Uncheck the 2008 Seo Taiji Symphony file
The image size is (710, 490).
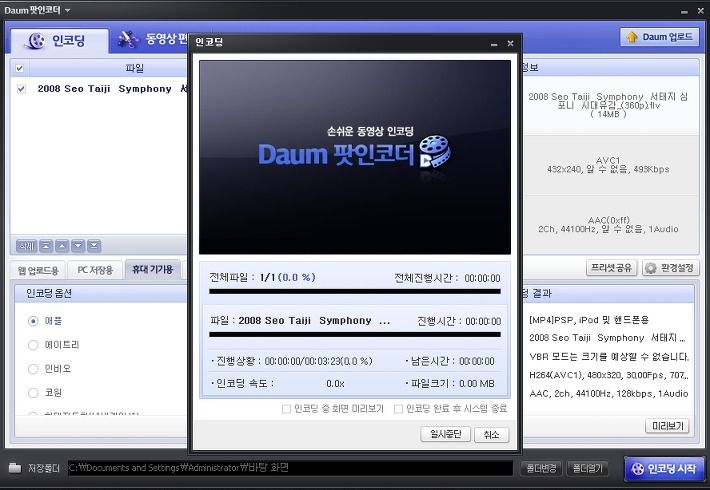pyautogui.click(x=21, y=89)
